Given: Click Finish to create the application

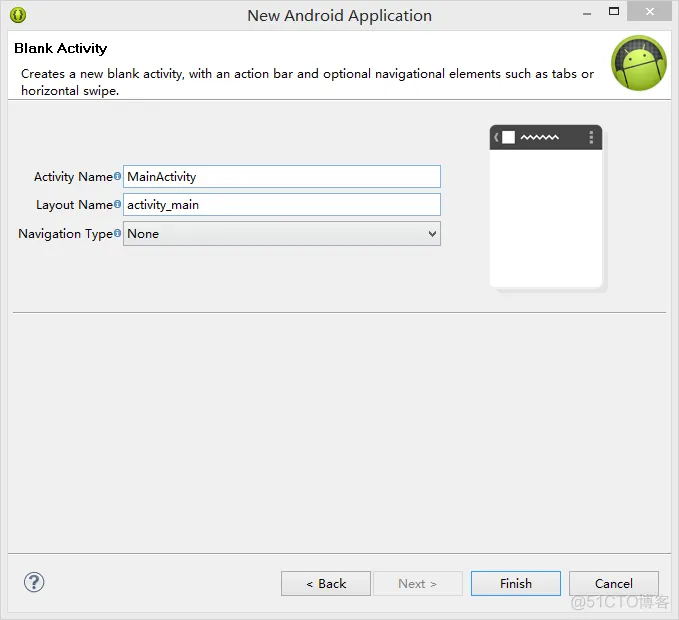Looking at the screenshot, I should click(516, 584).
